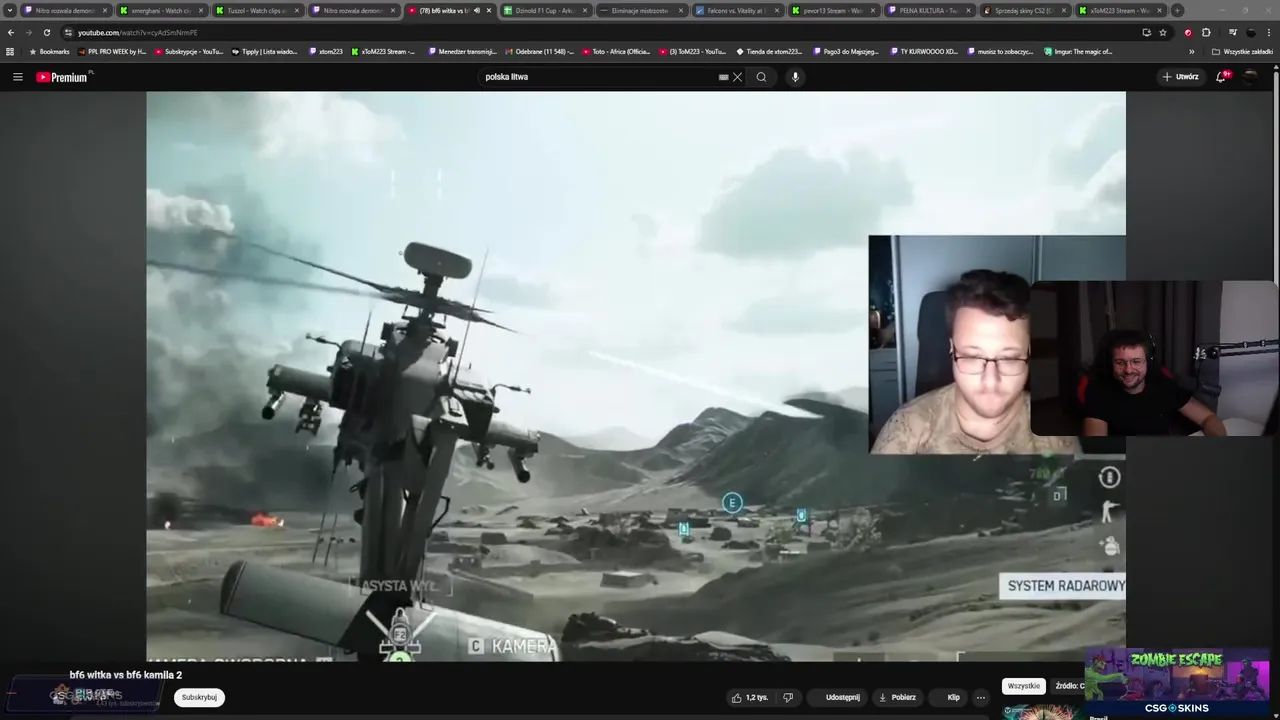Open a new browser tab with the plus
The width and height of the screenshot is (1280, 720).
point(1177,10)
